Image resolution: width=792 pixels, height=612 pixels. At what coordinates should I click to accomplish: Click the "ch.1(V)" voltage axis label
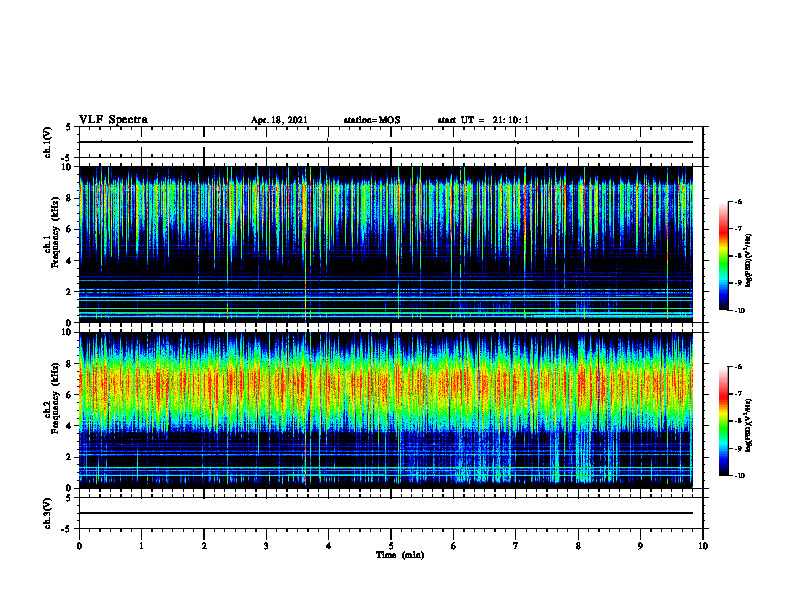tap(48, 142)
